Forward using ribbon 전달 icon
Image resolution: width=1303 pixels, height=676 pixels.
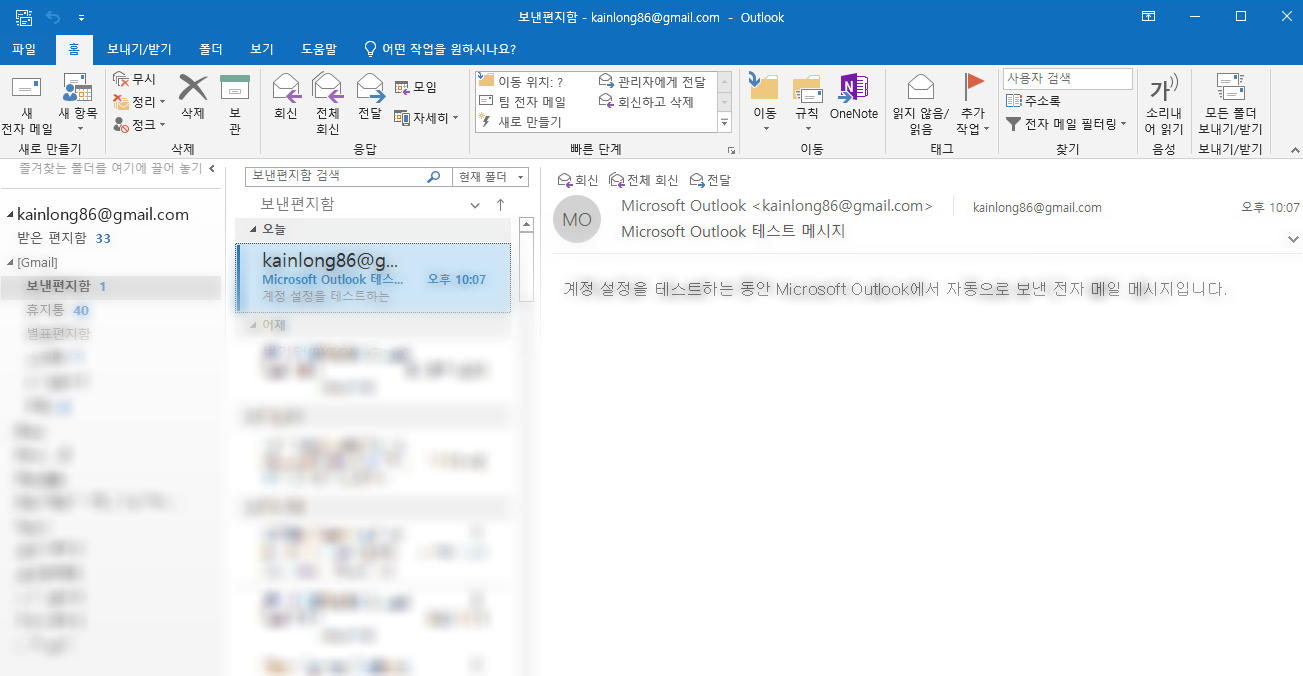(370, 98)
